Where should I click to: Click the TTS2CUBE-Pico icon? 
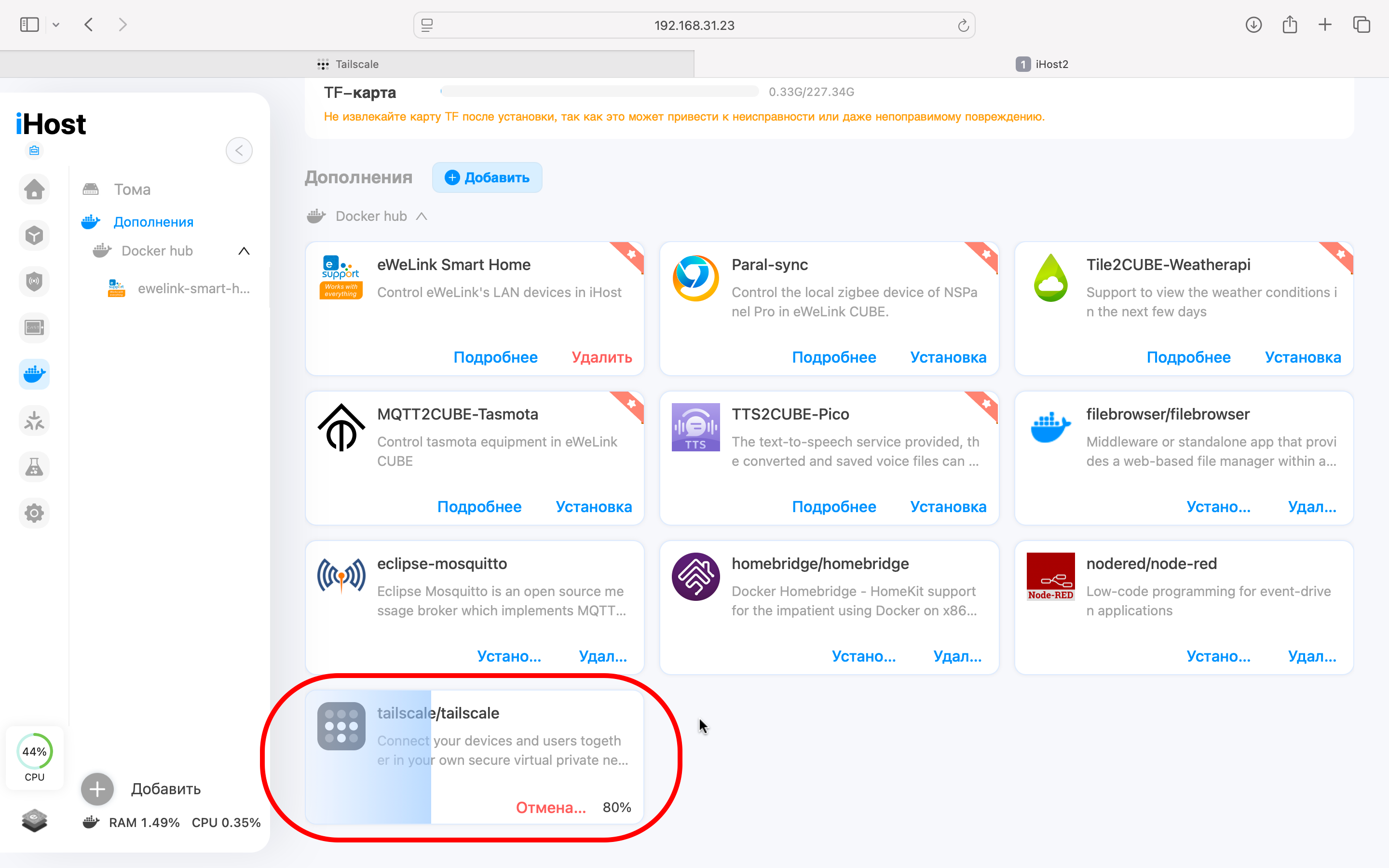point(695,427)
